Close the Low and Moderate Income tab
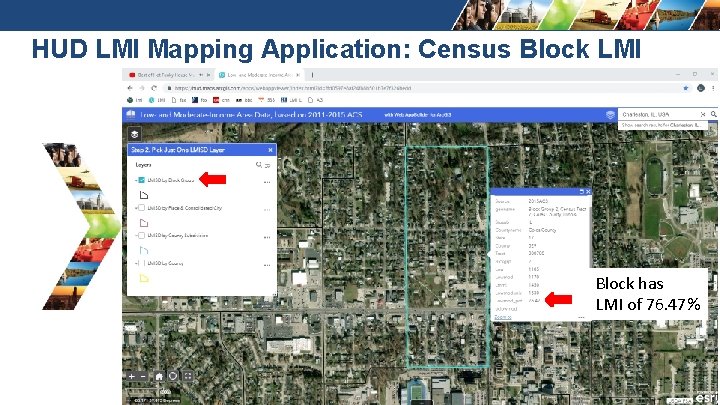Viewport: 720px width, 405px height. click(x=298, y=74)
